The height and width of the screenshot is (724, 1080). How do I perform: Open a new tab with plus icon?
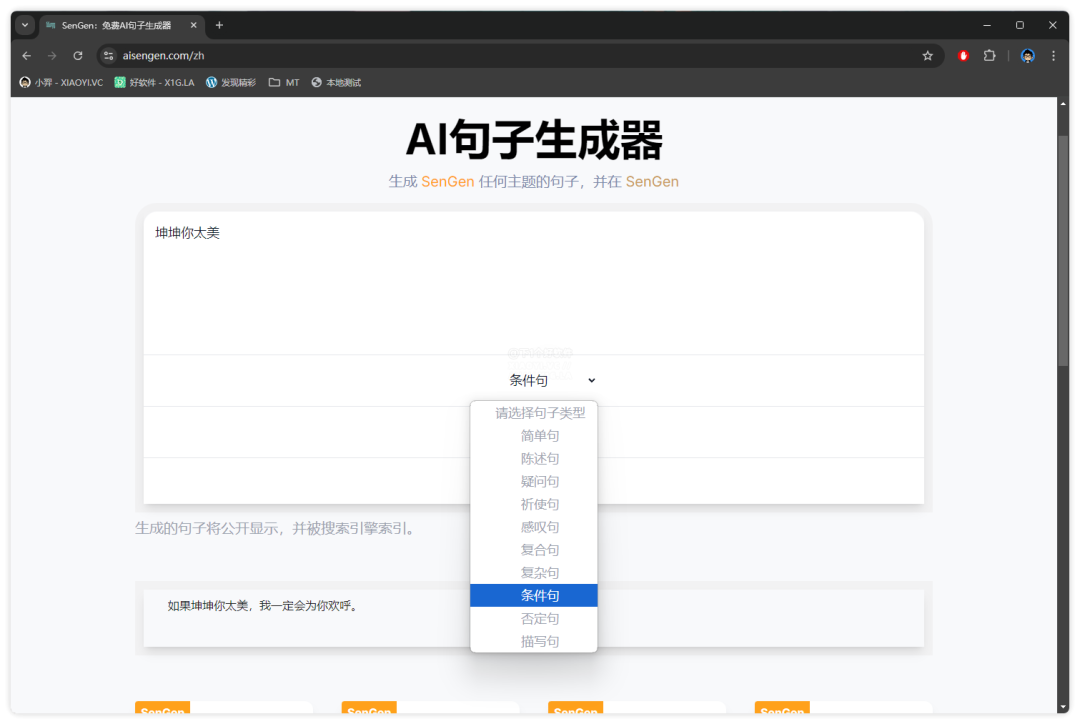click(219, 25)
